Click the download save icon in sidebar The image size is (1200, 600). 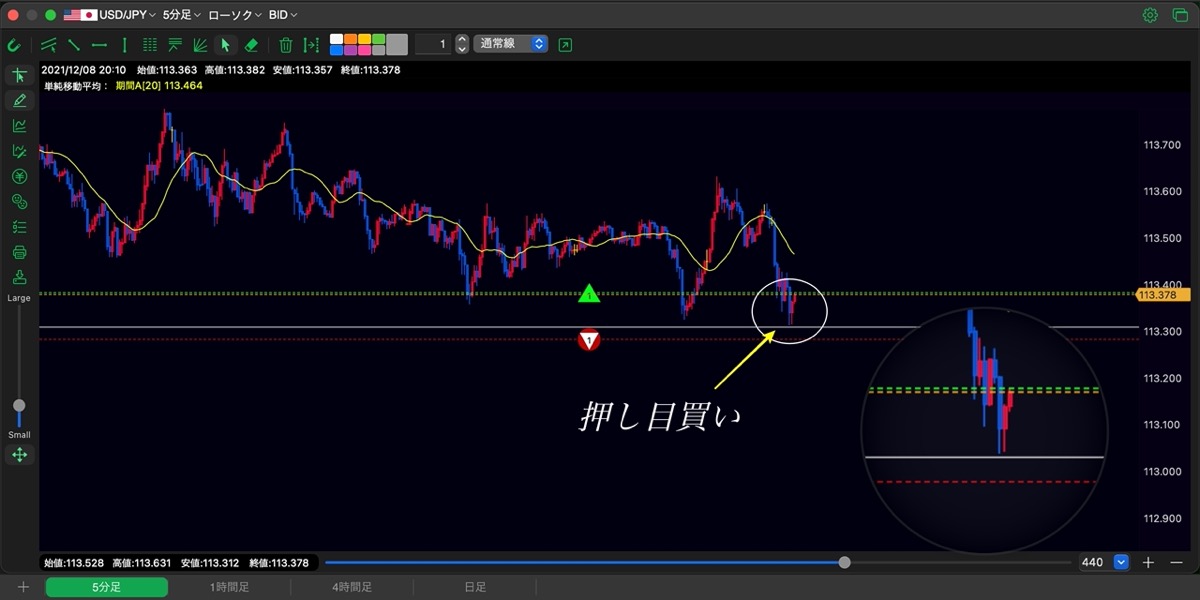pos(19,277)
